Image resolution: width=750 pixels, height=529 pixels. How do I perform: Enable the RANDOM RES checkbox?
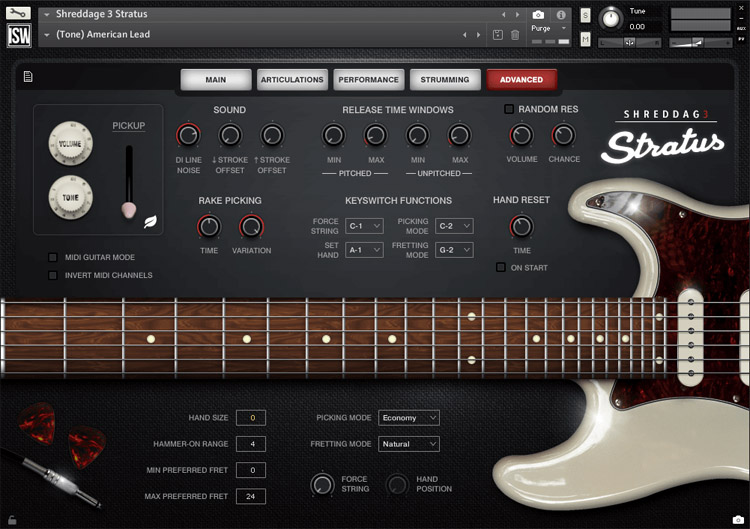click(509, 109)
